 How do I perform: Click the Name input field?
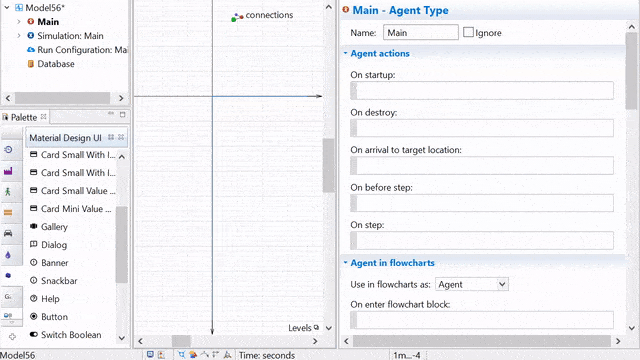coord(420,32)
